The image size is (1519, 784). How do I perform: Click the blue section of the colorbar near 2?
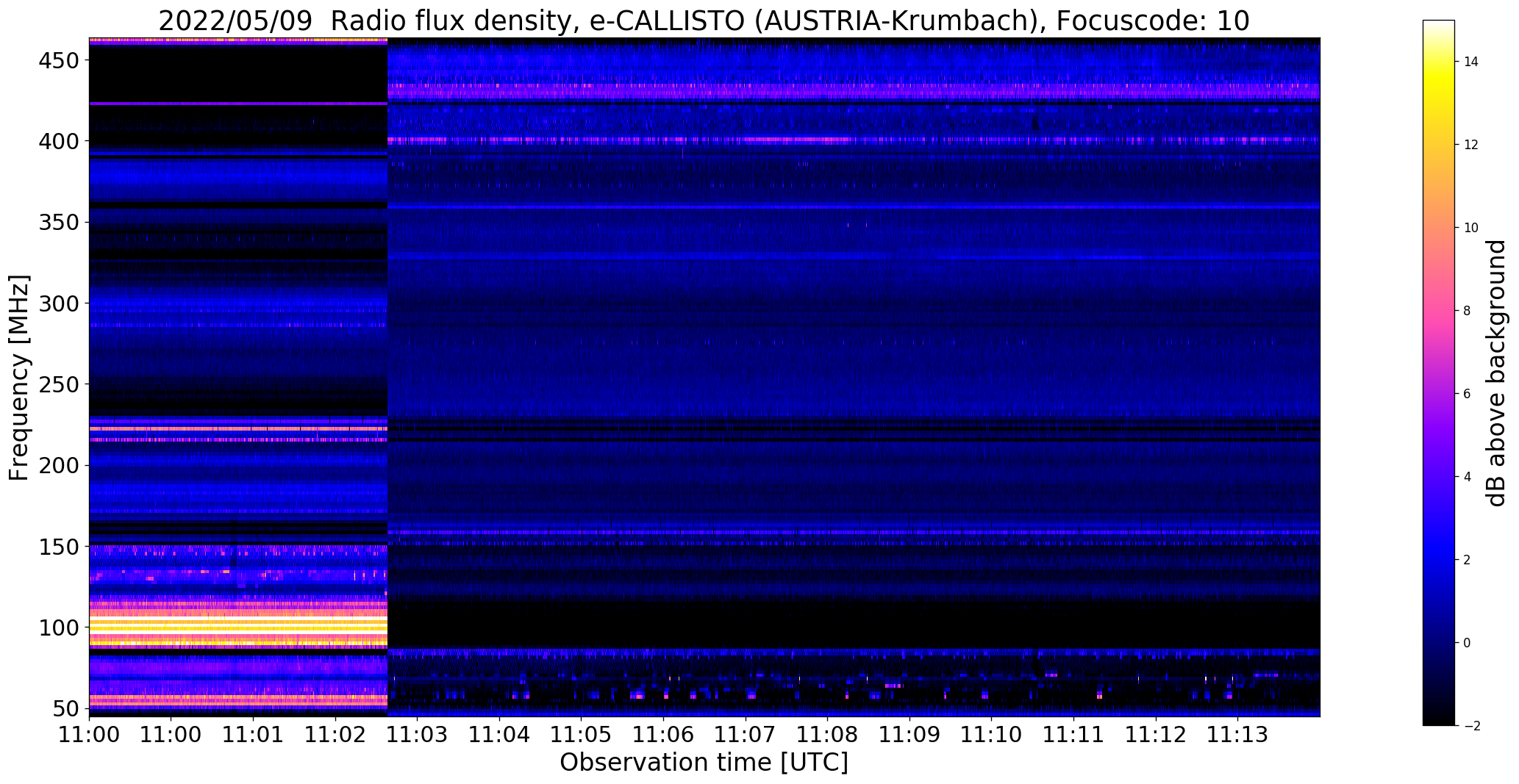pos(1438,560)
